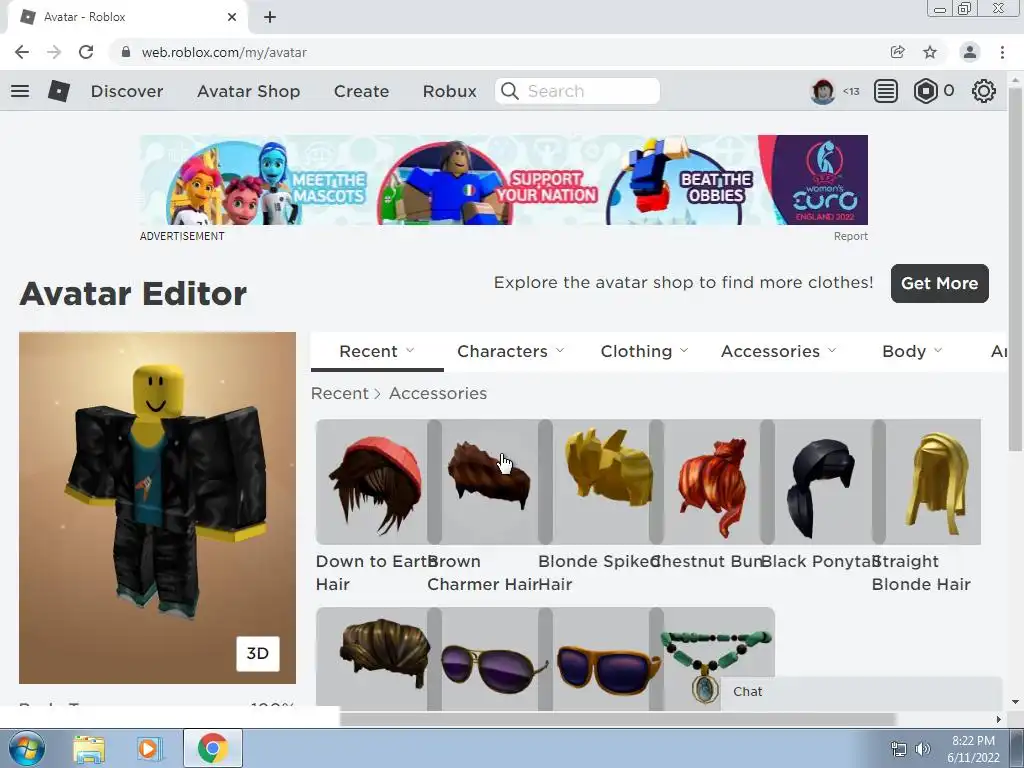Viewport: 1024px width, 768px height.
Task: Open the Avatar Shop page
Action: click(x=248, y=91)
